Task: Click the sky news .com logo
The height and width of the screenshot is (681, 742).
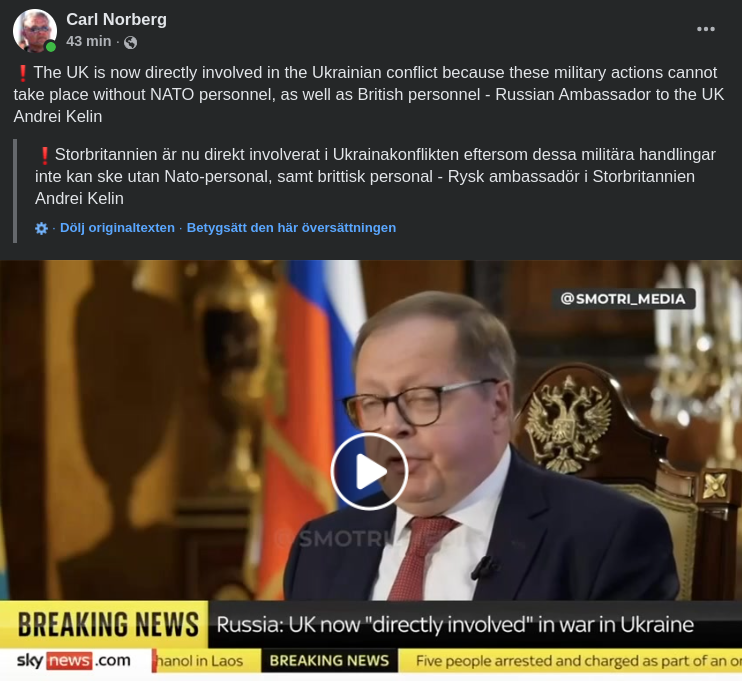Action: [74, 660]
